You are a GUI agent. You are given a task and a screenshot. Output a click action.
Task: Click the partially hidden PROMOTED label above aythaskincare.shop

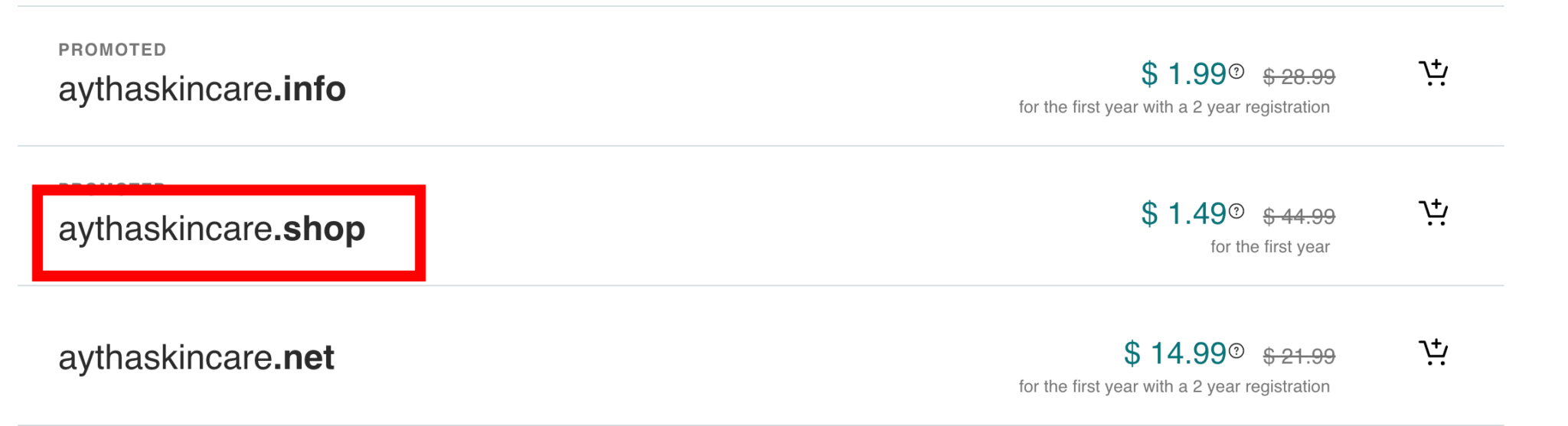click(x=113, y=185)
